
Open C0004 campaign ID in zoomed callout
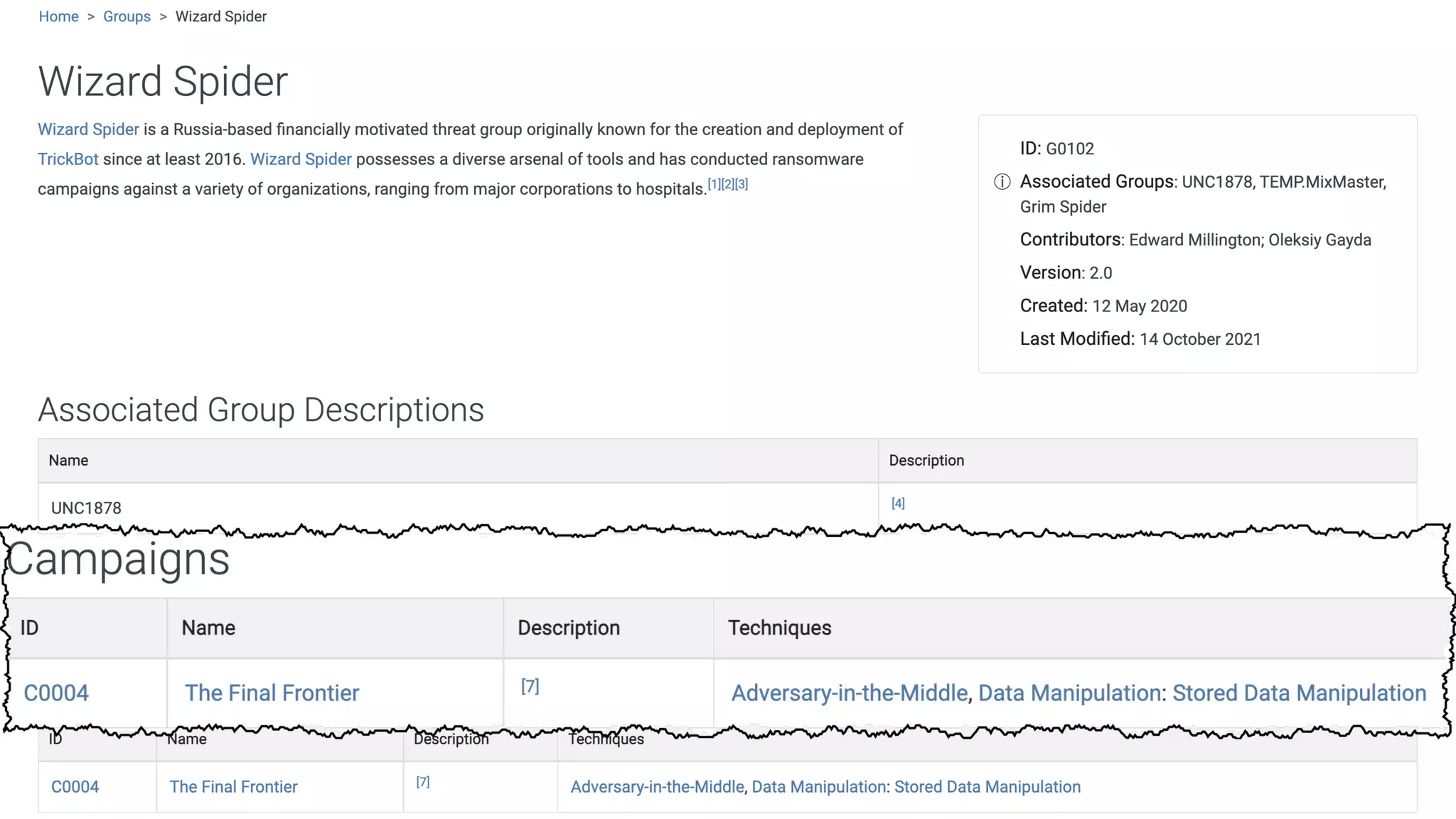pyautogui.click(x=56, y=693)
